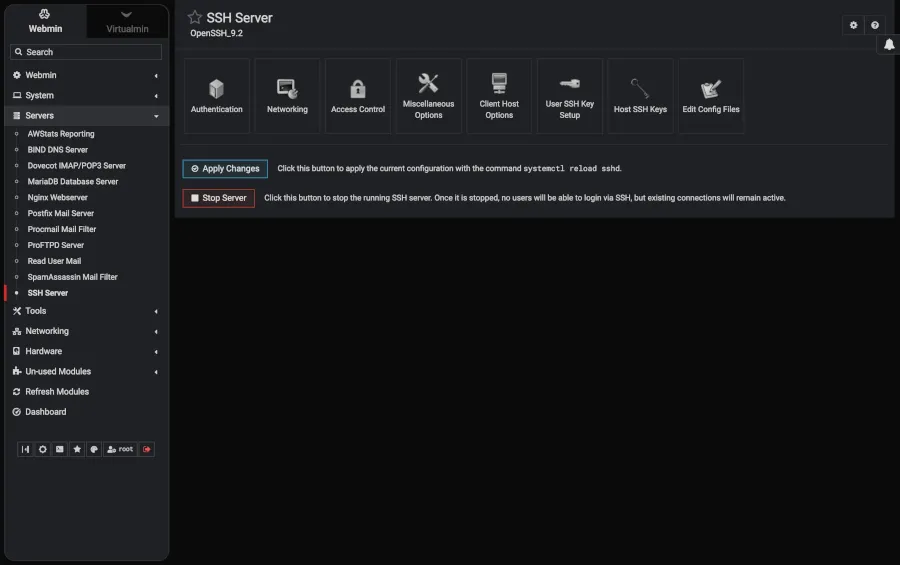Open the Networking options icon
Screen dimensions: 900x565
pyautogui.click(x=287, y=96)
